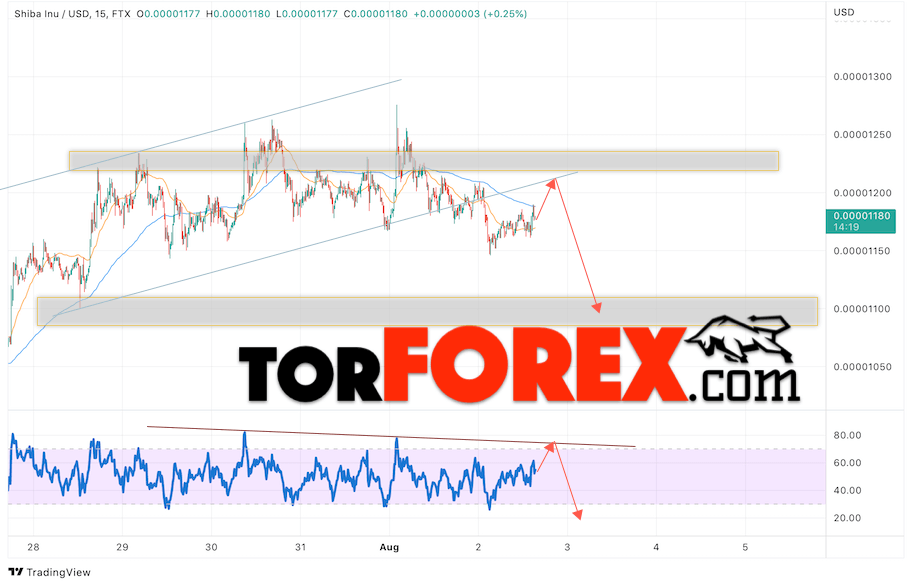This screenshot has width=912, height=586.
Task: Click the date label 2 on the time axis
Action: (x=478, y=547)
